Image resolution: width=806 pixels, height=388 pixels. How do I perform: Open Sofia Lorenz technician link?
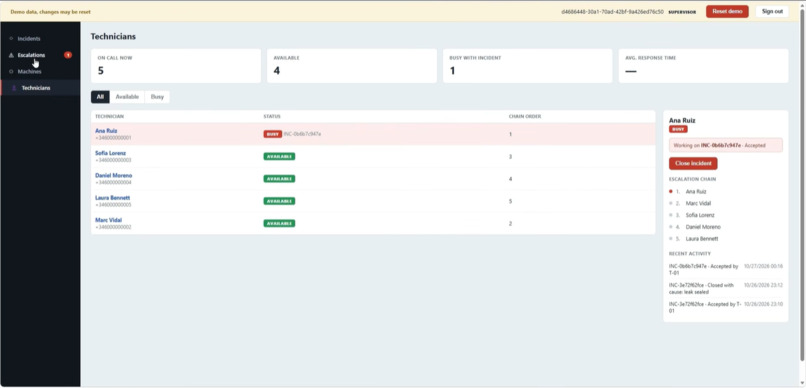[x=111, y=153]
